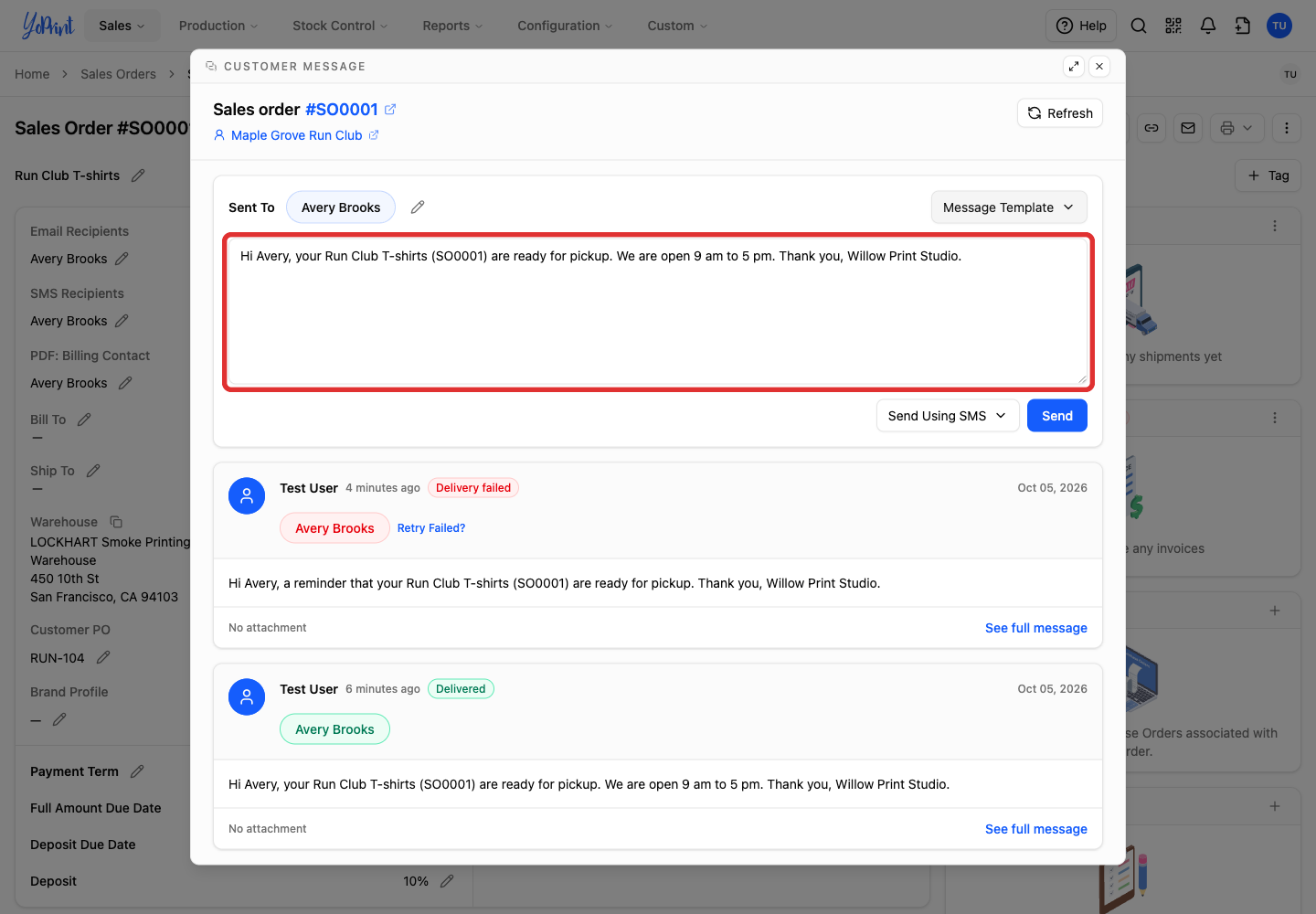1316x914 pixels.
Task: Edit Run Club T-shirts order name
Action: (x=138, y=175)
